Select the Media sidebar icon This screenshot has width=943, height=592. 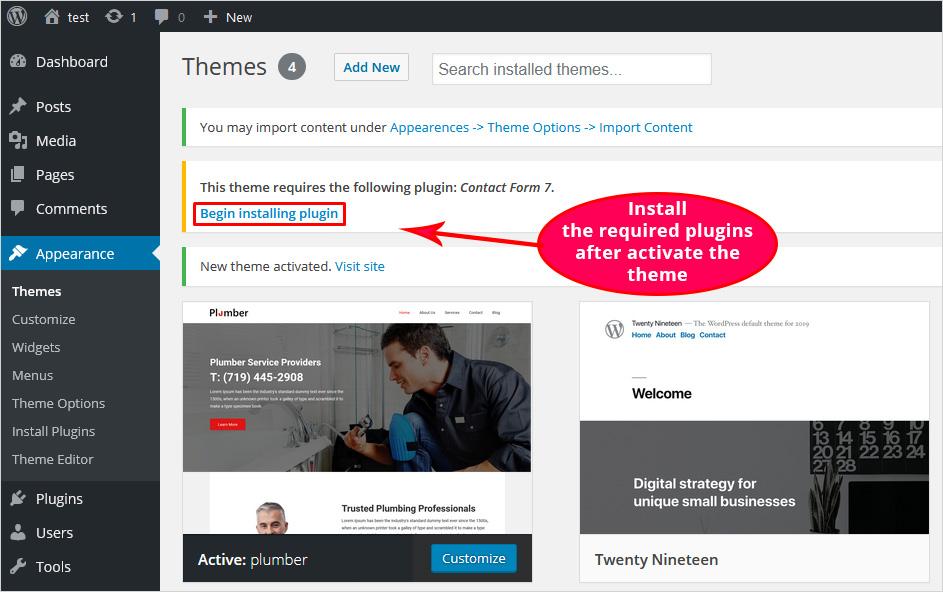18,141
